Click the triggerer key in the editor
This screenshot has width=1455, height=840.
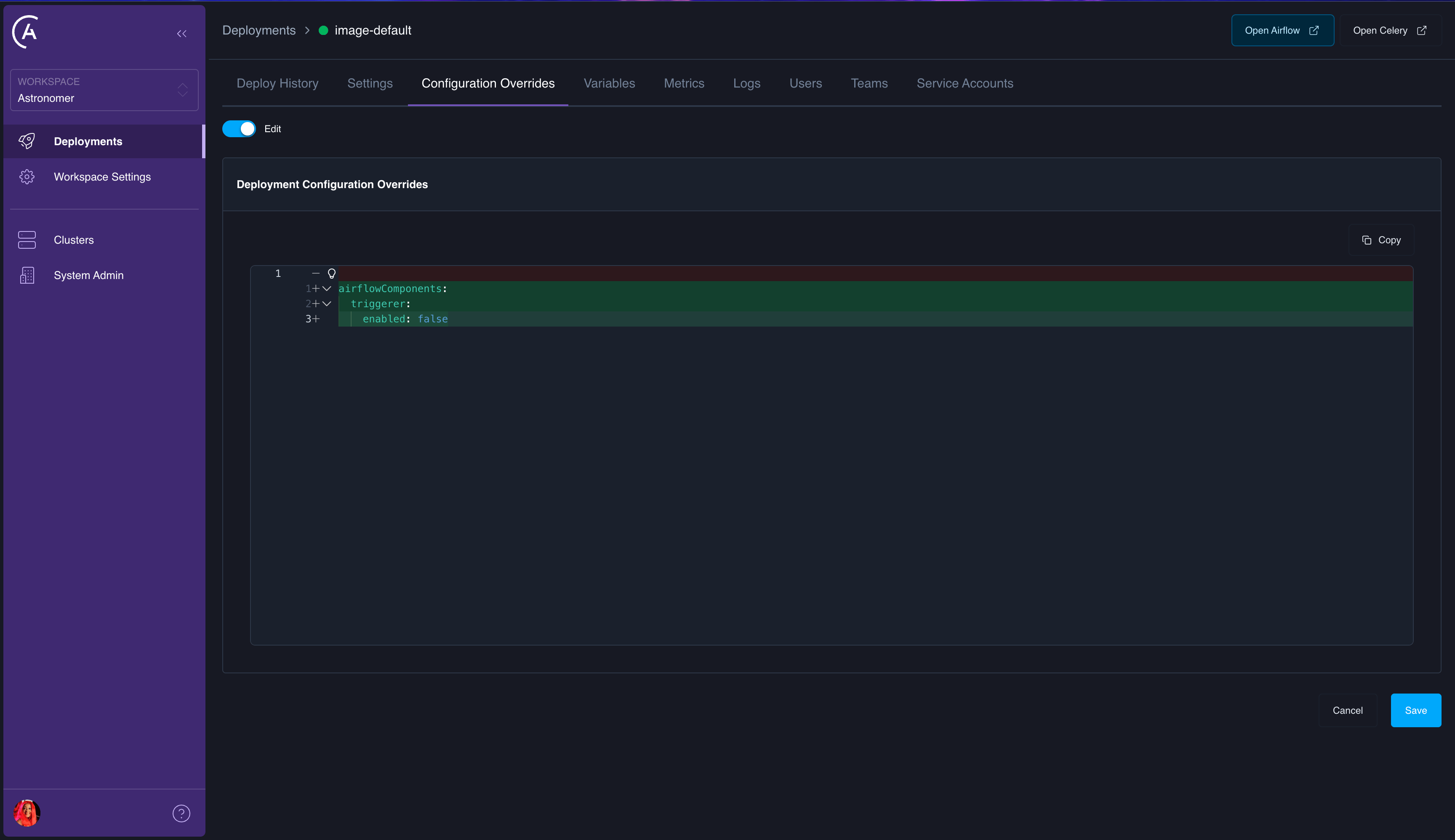tap(378, 303)
